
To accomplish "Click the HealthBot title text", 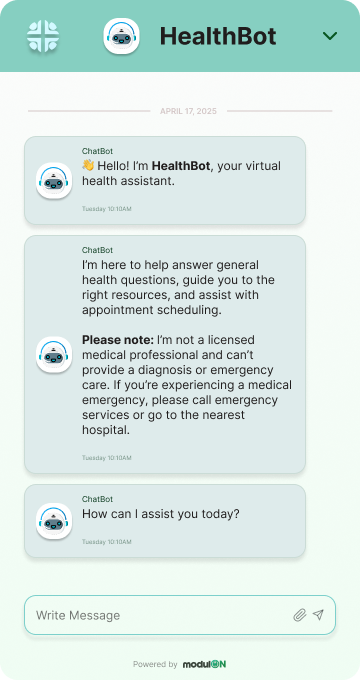I will (x=218, y=36).
